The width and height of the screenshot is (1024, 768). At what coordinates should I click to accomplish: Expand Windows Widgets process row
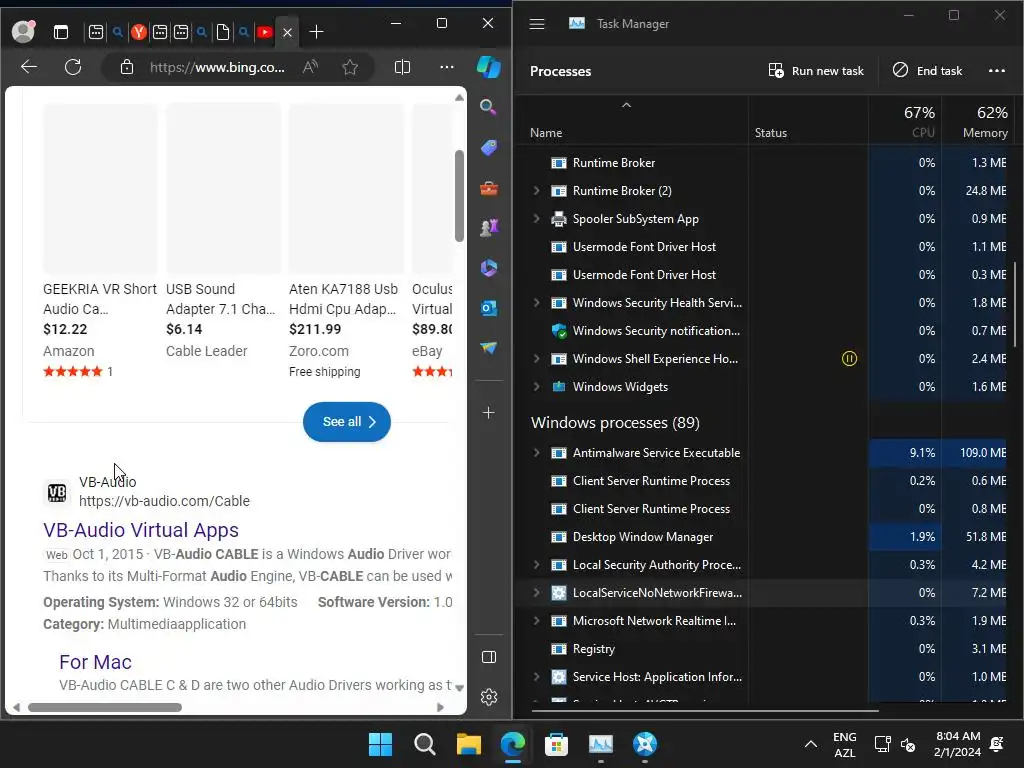537,387
